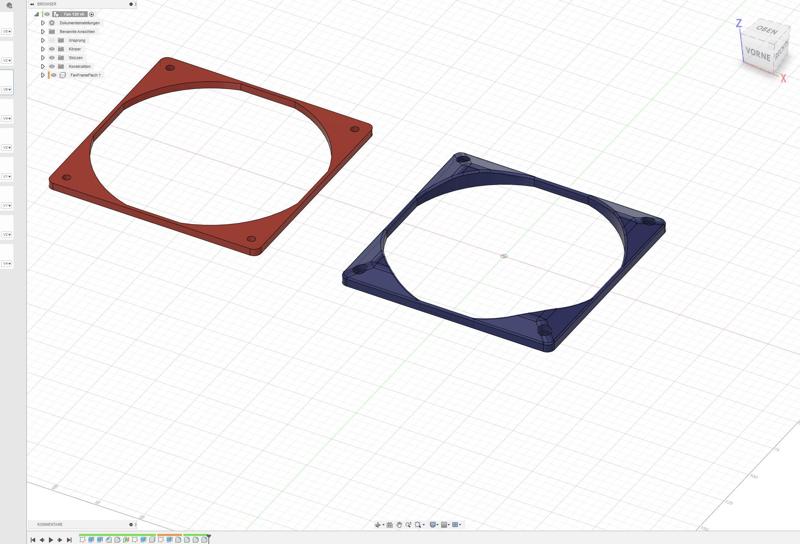
Task: Open the Viewports layout icon
Action: click(x=455, y=525)
